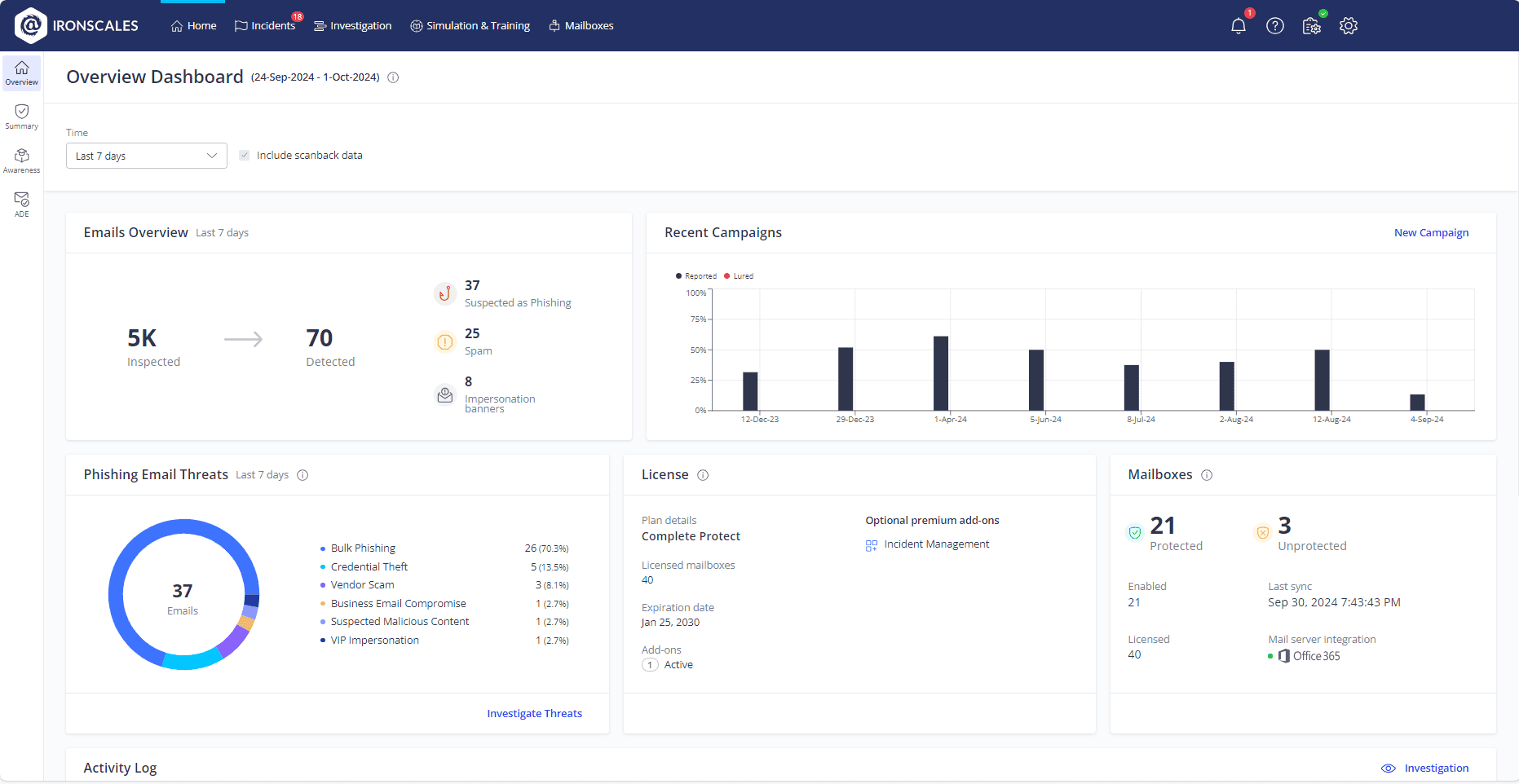1519x784 pixels.
Task: Open the Time range dropdown
Action: (x=147, y=156)
